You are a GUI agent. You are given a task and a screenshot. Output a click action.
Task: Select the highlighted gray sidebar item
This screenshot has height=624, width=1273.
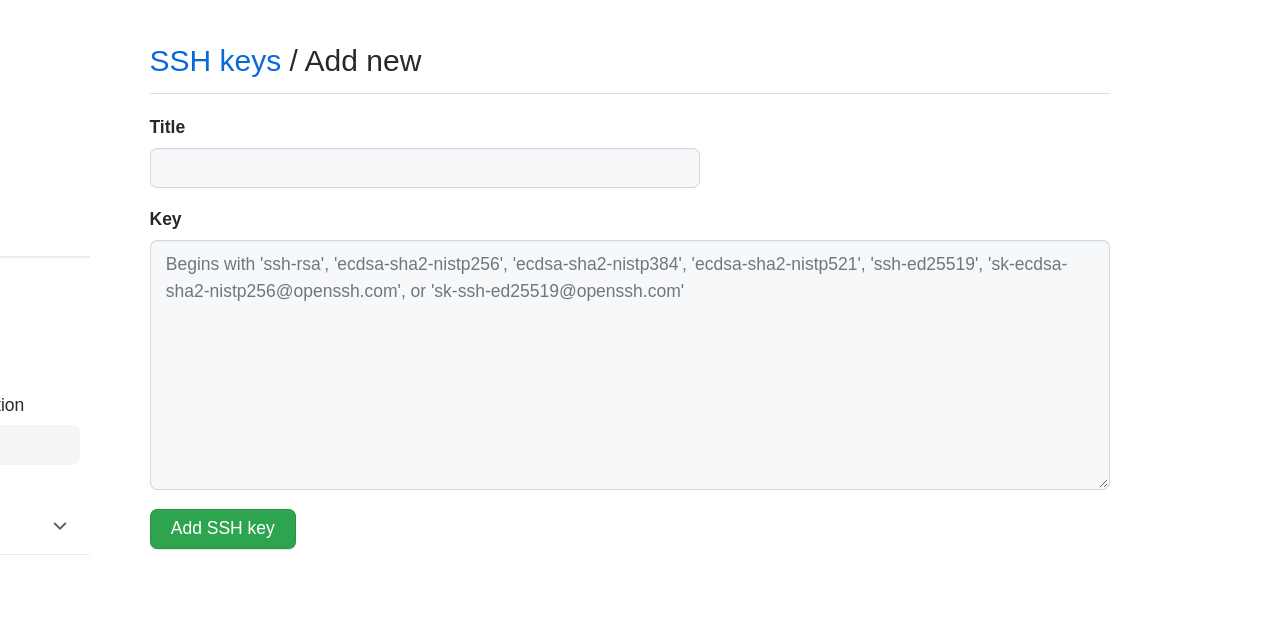click(x=38, y=445)
